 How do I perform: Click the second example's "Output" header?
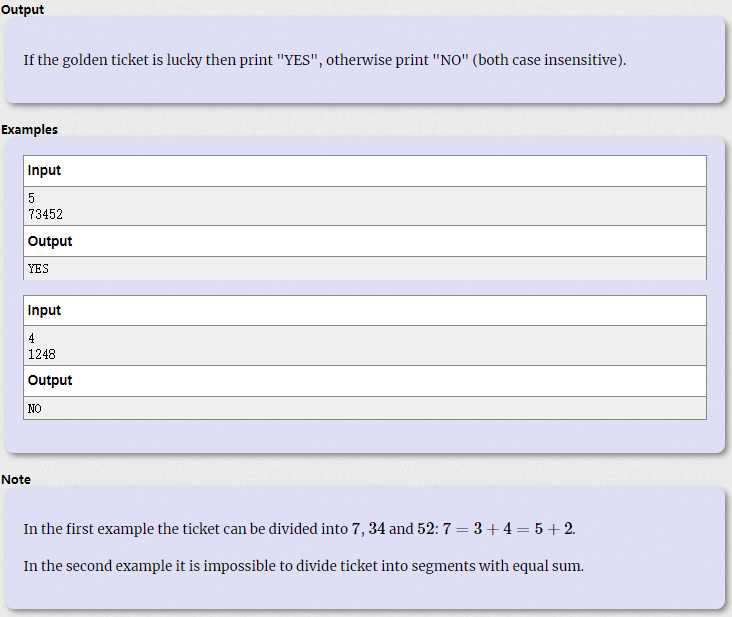pyautogui.click(x=50, y=381)
